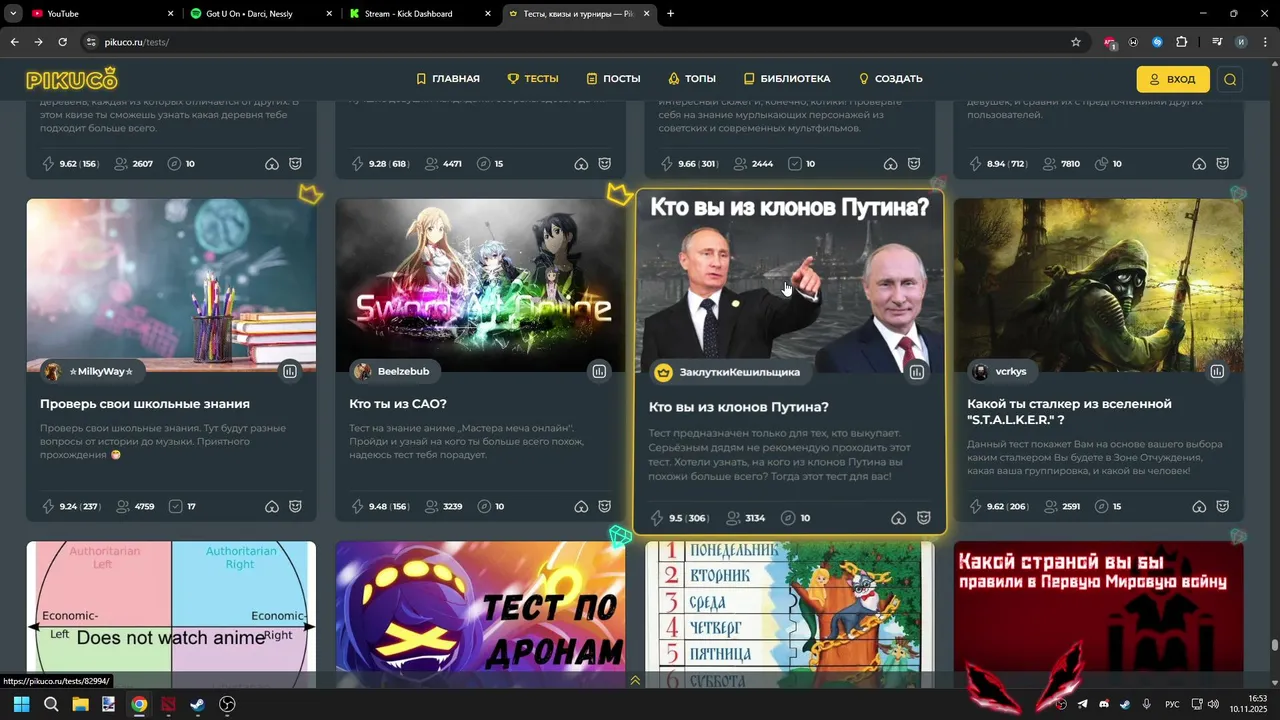Click face icon on the клонов Путина card

tap(924, 518)
